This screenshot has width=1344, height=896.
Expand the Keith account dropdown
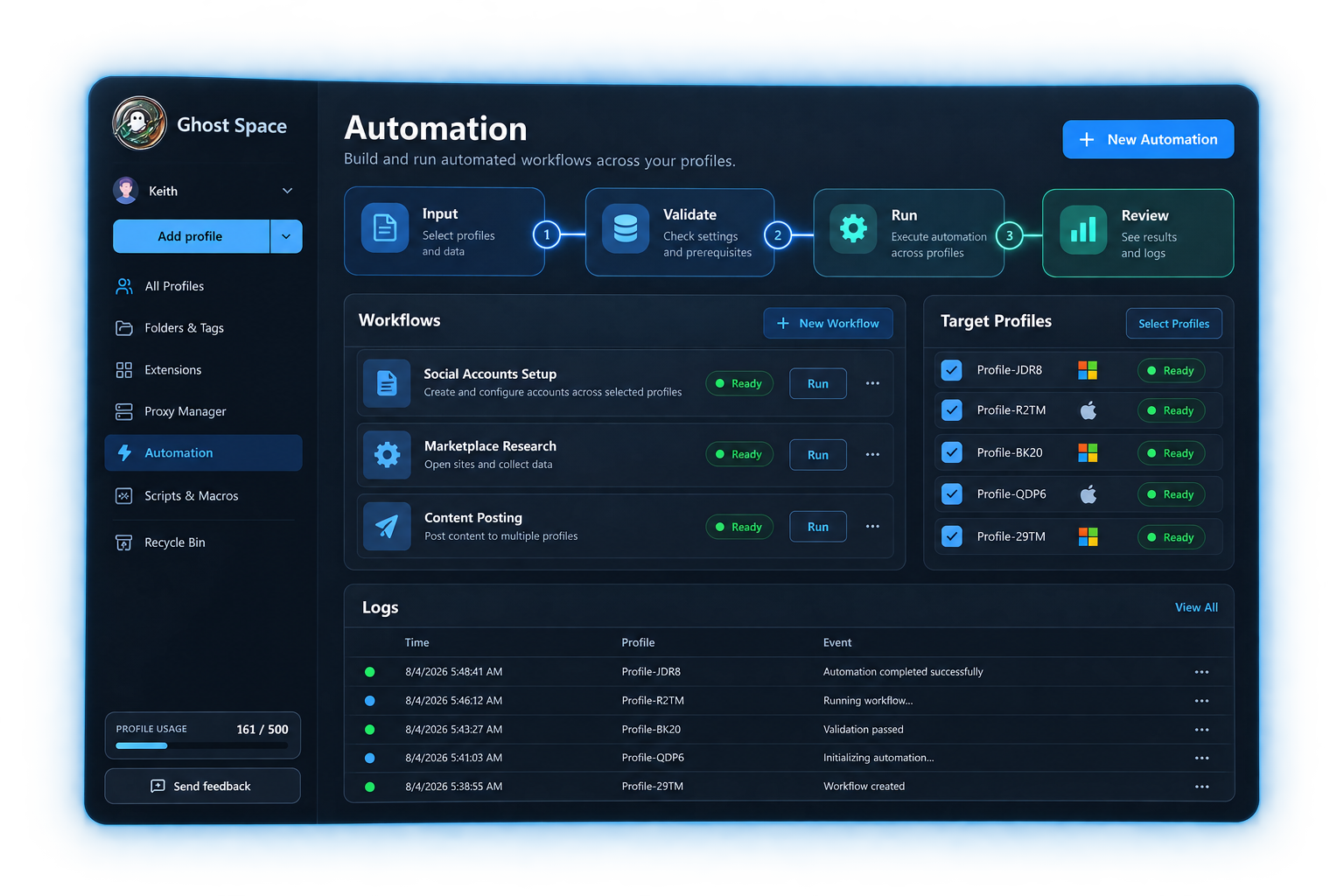(x=287, y=191)
